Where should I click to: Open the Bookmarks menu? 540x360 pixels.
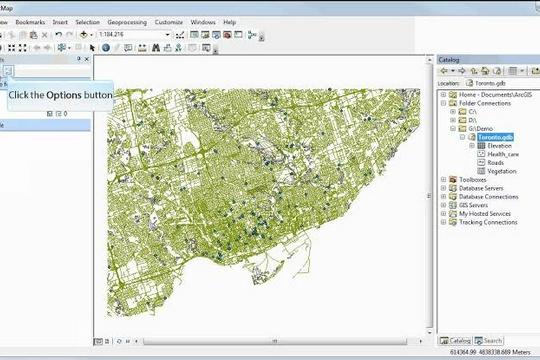30,22
